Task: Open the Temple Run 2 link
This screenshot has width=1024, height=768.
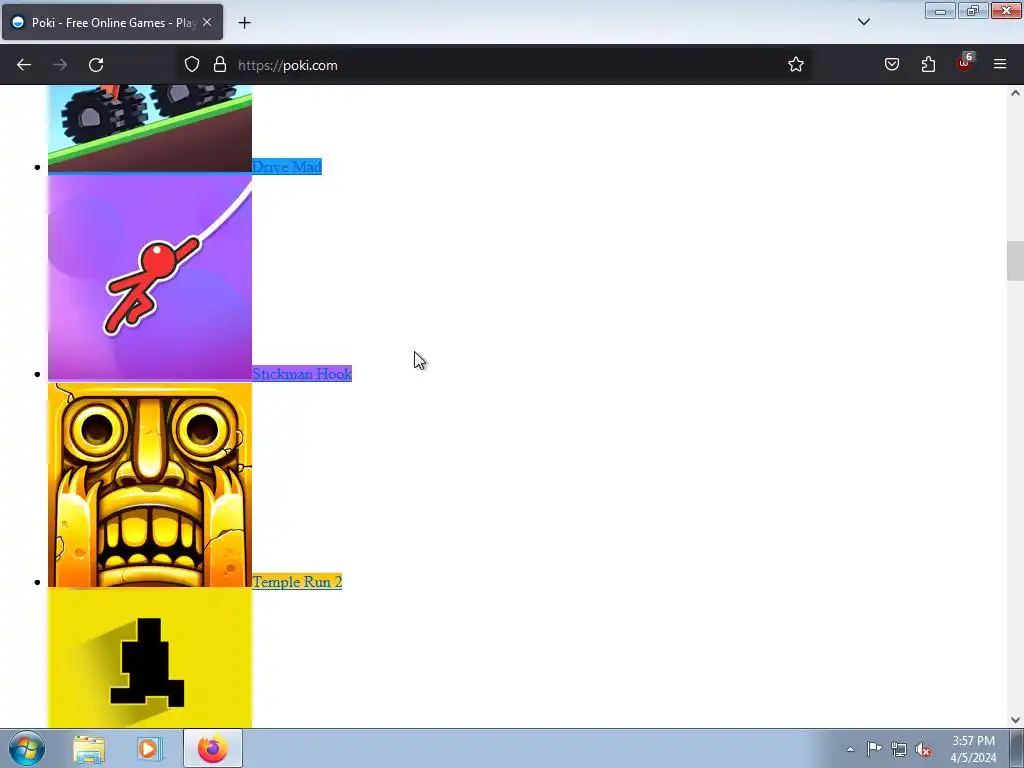Action: pos(297,581)
